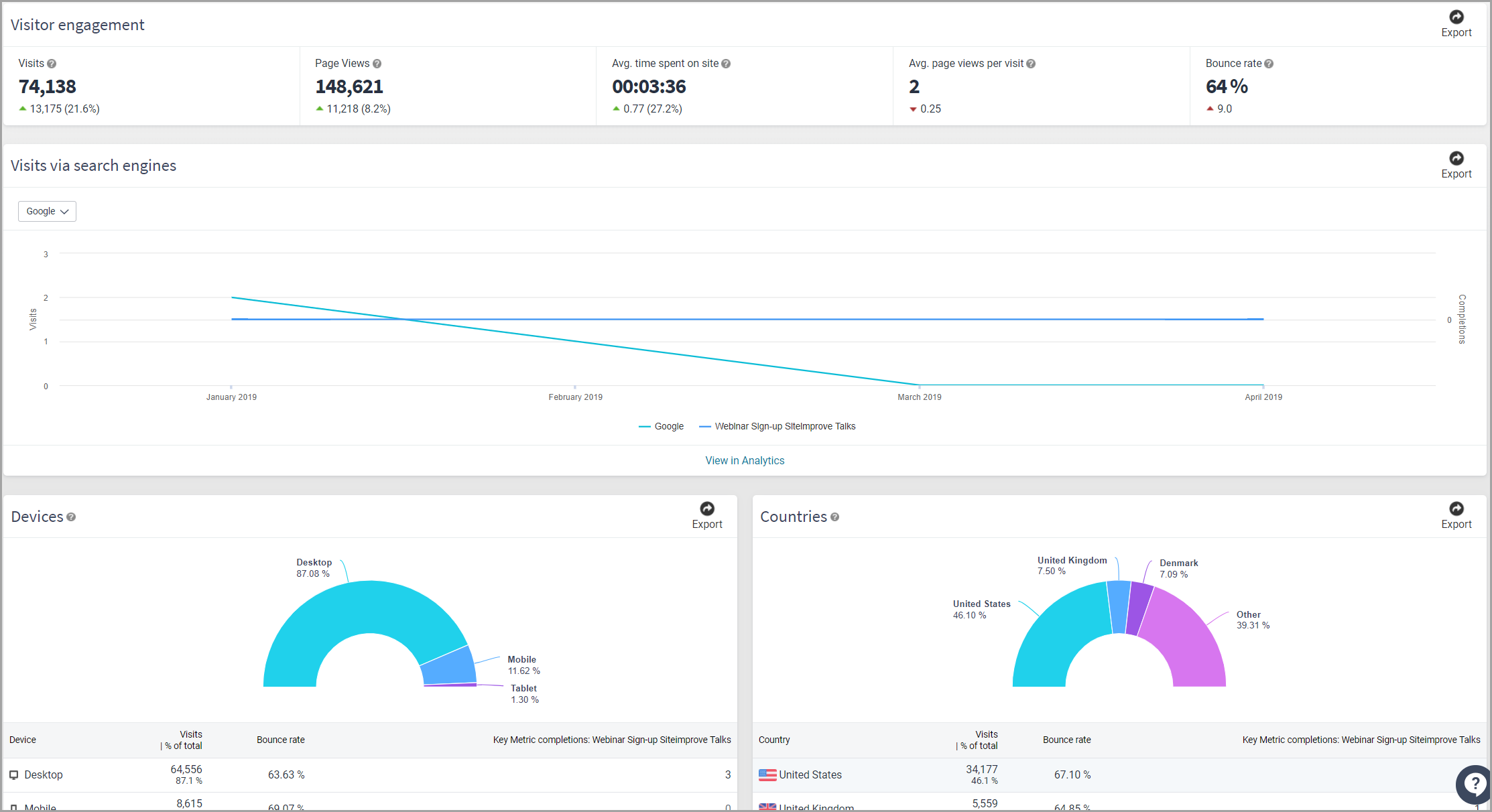Viewport: 1492px width, 812px height.
Task: Sort Devices table by Key Metric completions
Action: [x=612, y=740]
